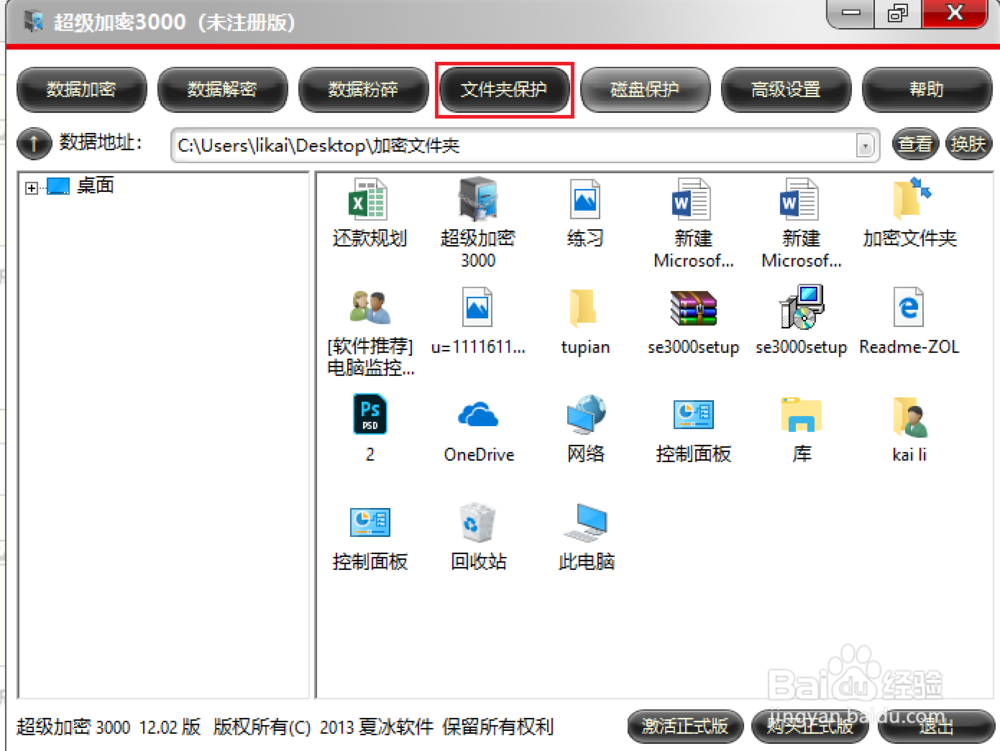Open the 控制面板 icon
Screen dimensions: 1000x751
[x=692, y=415]
